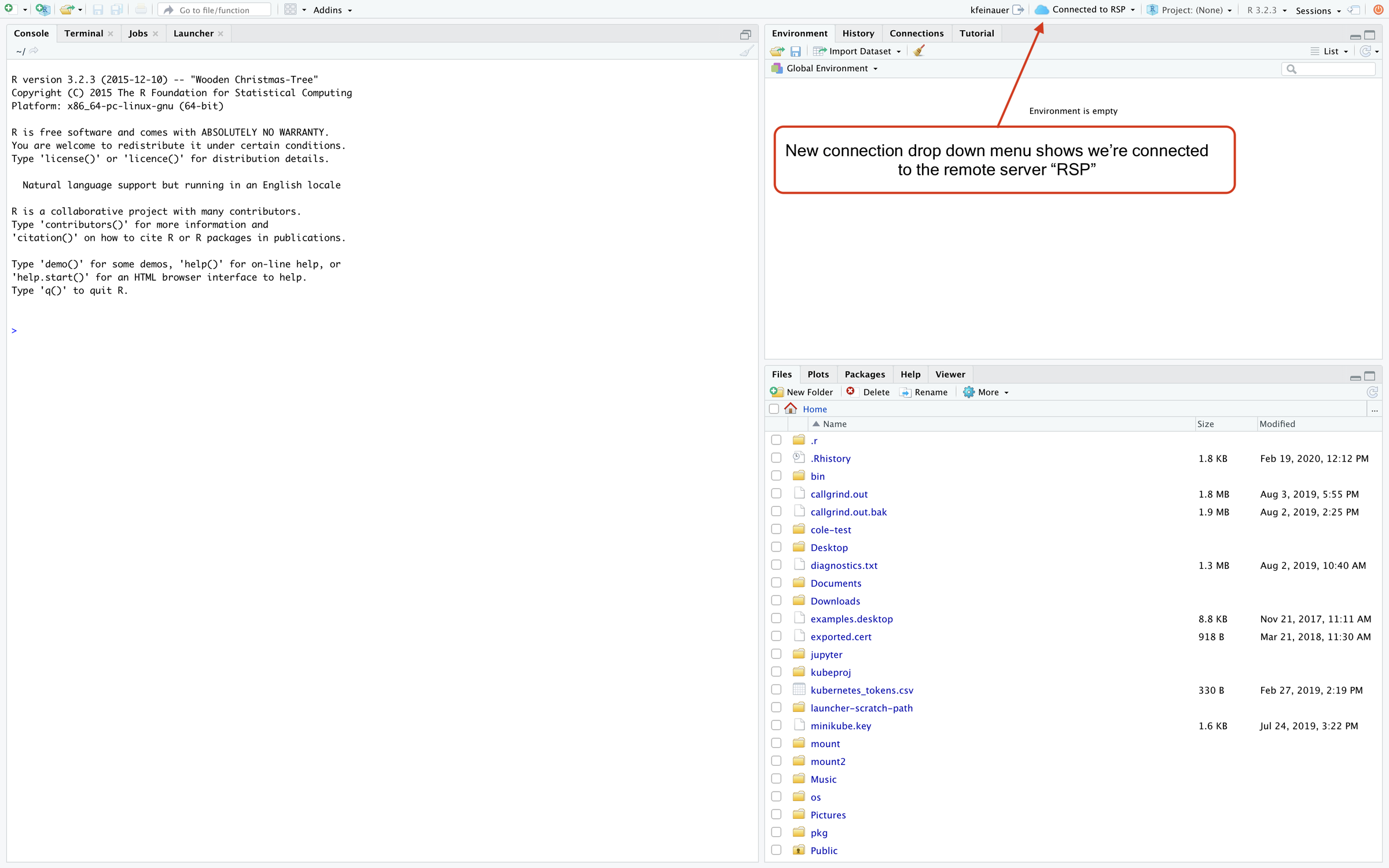Check the box next to callgrind.out
Viewport: 1389px width, 868px height.
click(x=776, y=494)
